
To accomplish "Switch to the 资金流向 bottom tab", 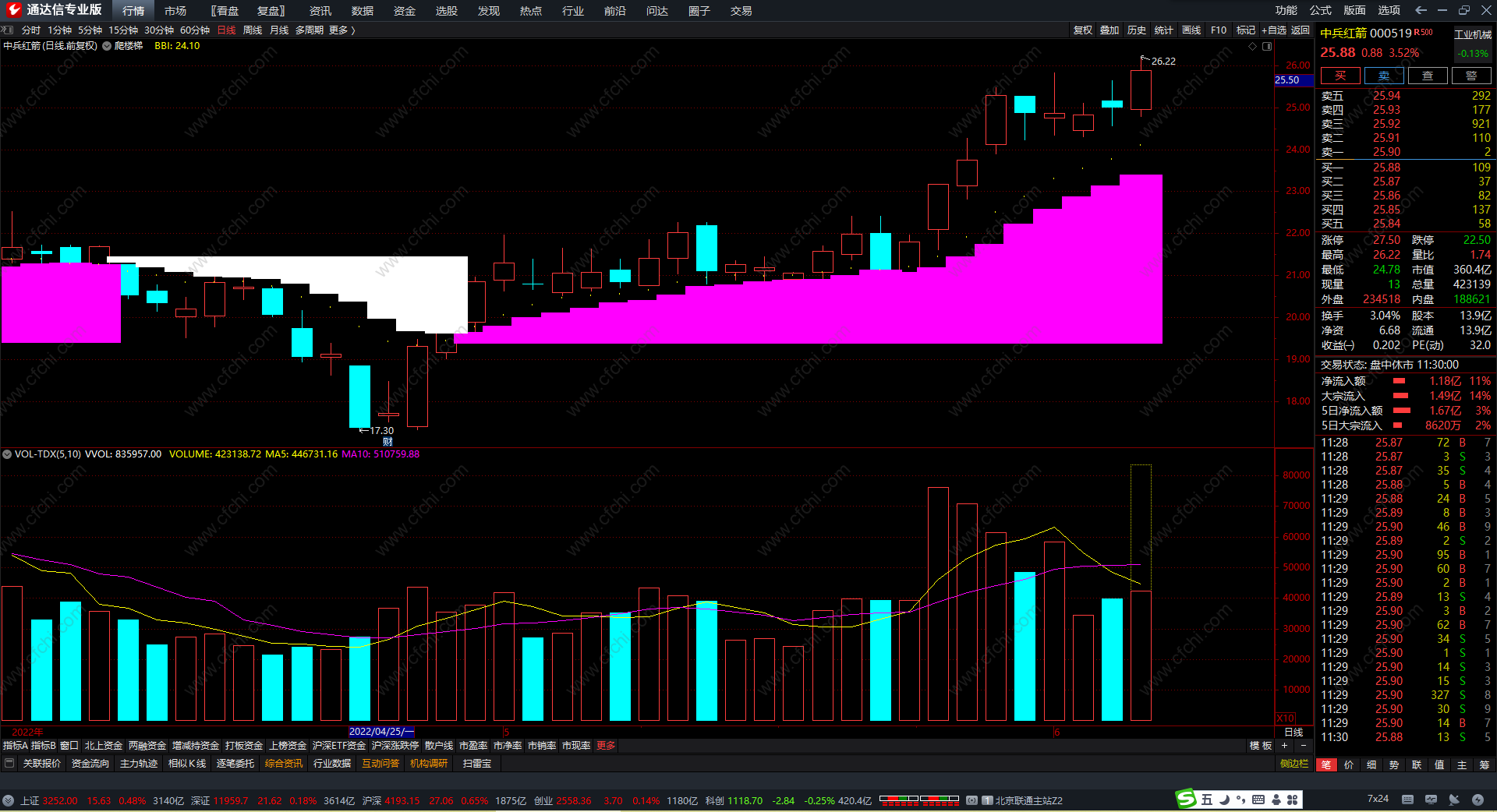I will (x=90, y=764).
